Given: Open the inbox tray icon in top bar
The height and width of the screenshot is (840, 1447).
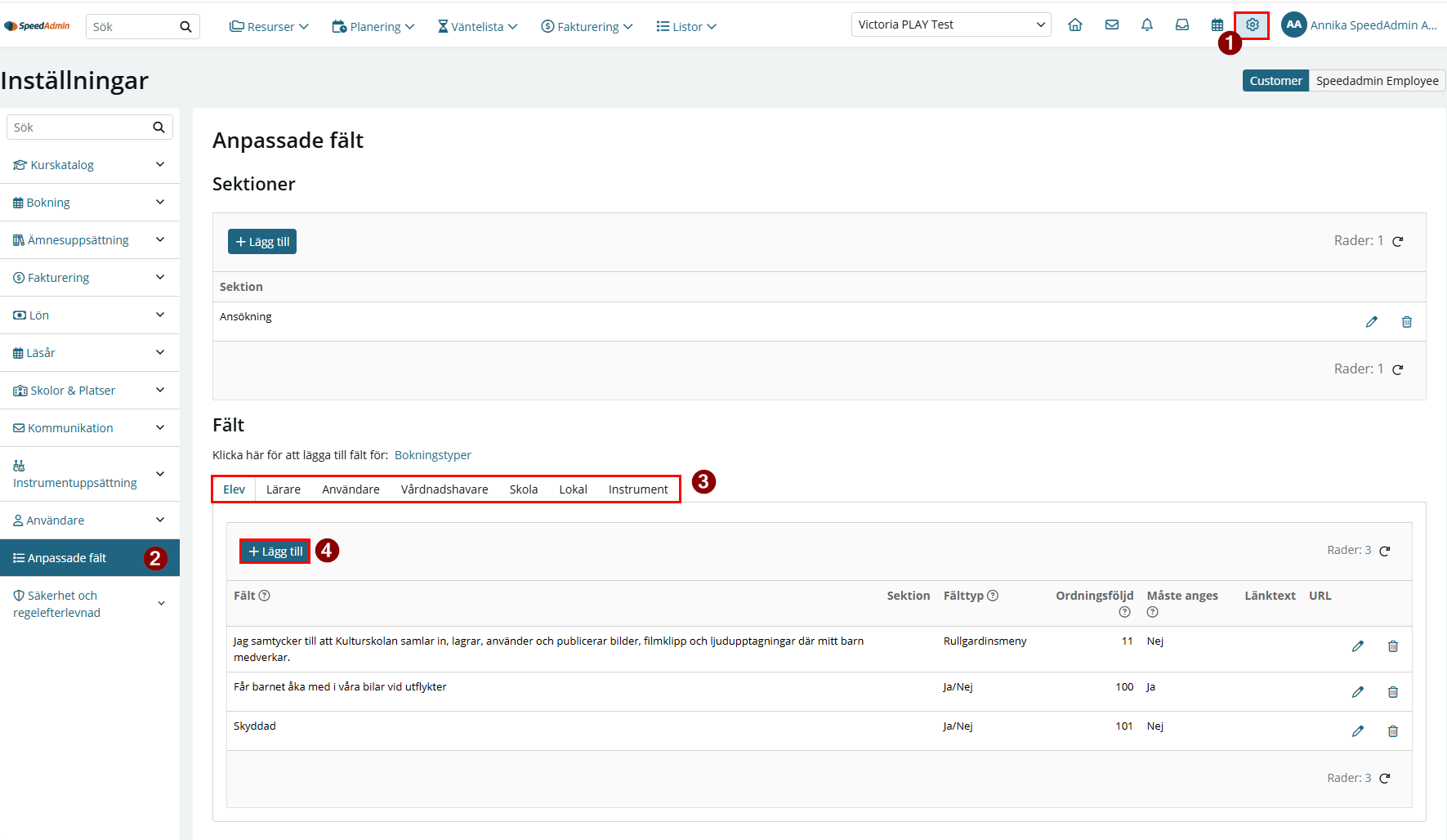Looking at the screenshot, I should click(x=1182, y=25).
